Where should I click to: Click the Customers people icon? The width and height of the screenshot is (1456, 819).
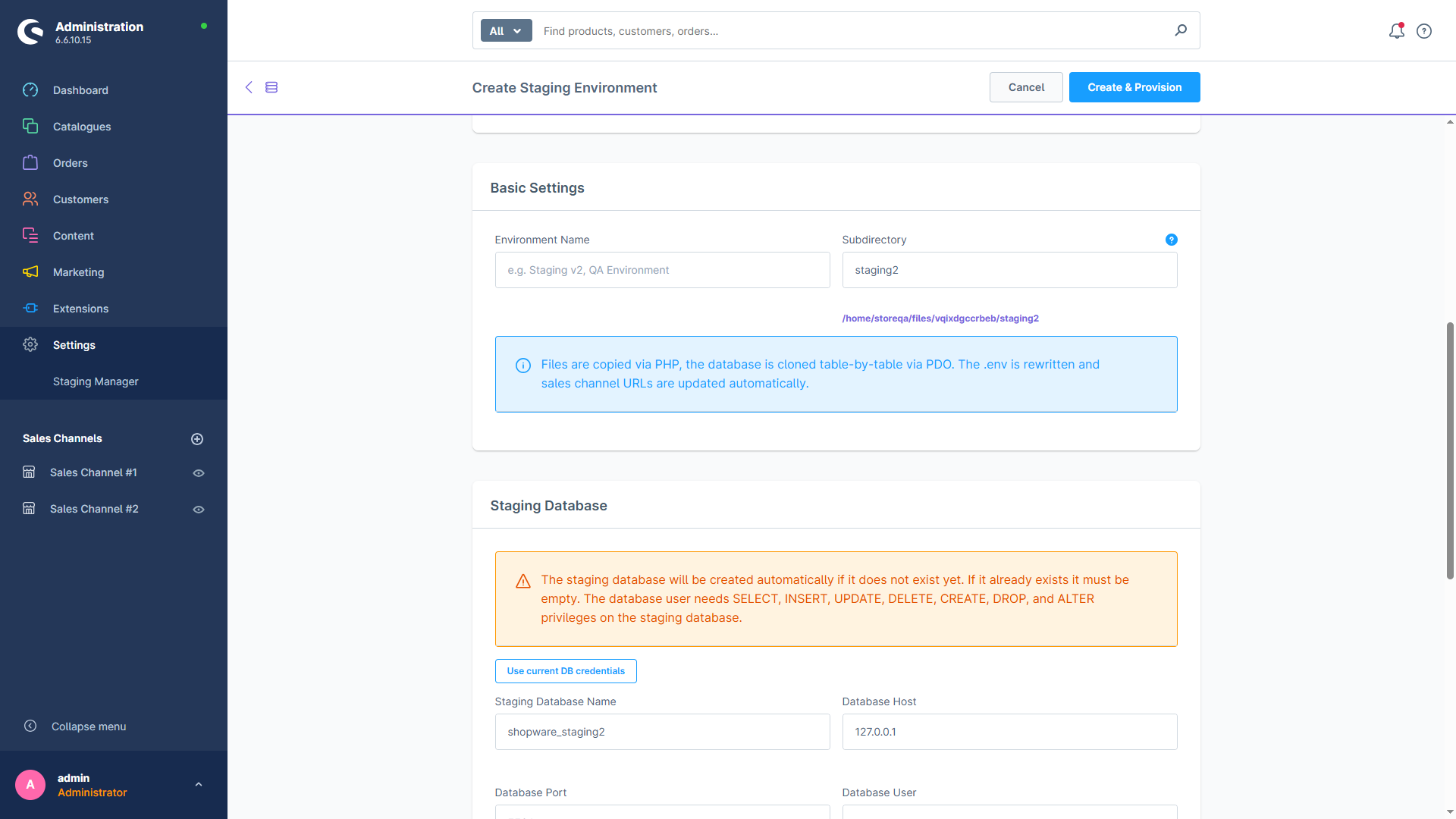30,199
